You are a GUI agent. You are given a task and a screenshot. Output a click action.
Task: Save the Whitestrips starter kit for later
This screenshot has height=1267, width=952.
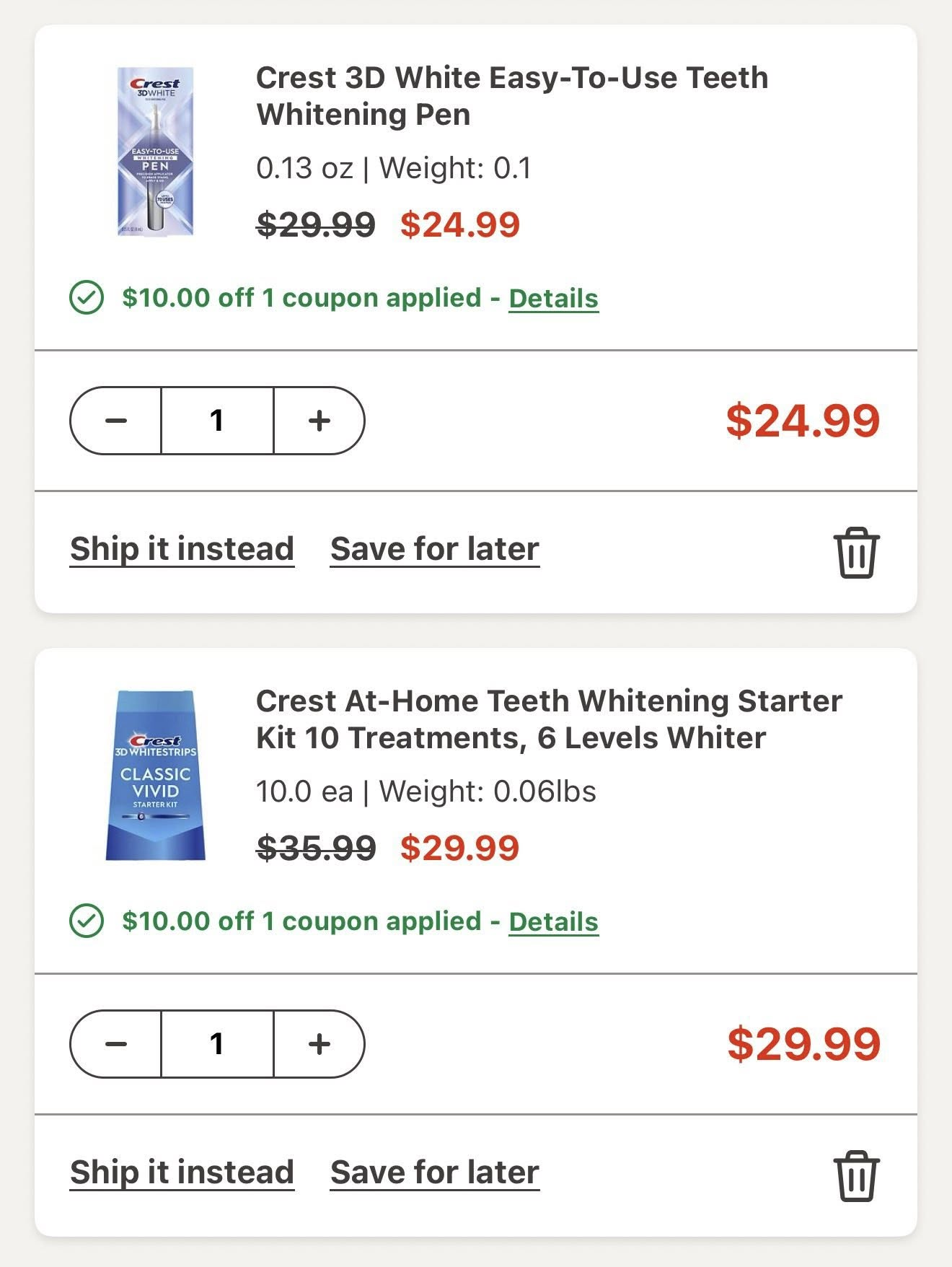click(x=434, y=1172)
